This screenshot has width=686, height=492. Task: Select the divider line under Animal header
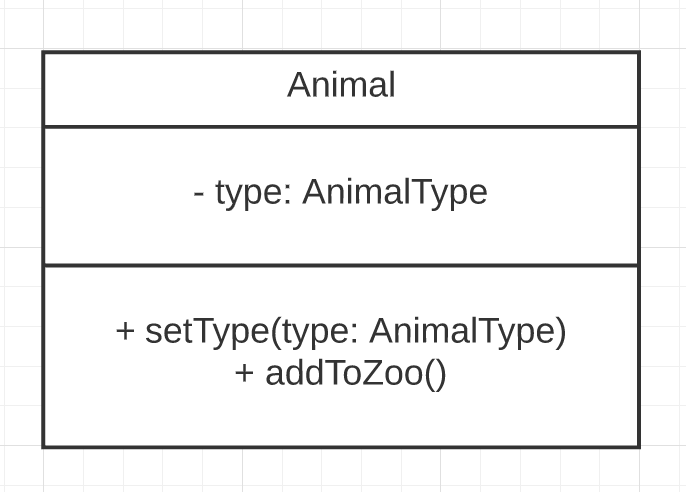pyautogui.click(x=341, y=127)
